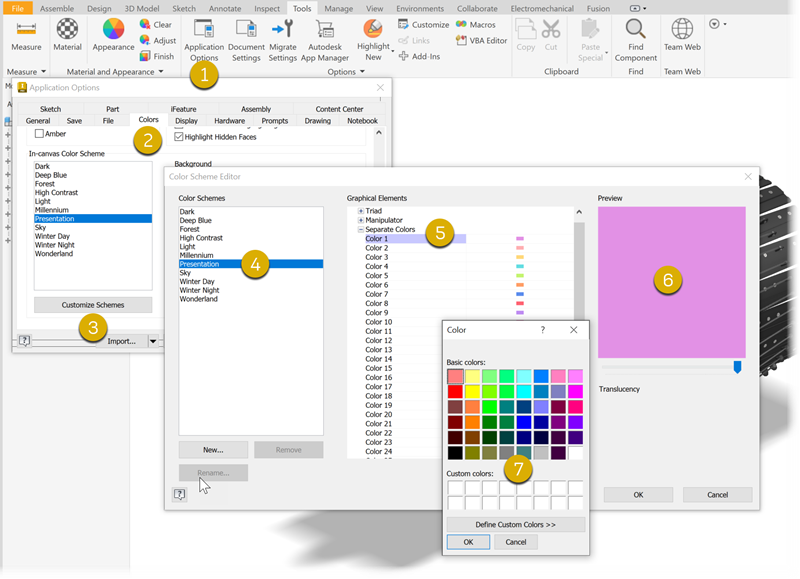Click help icon in Application Options dialog
This screenshot has width=800, height=579.
(24, 340)
